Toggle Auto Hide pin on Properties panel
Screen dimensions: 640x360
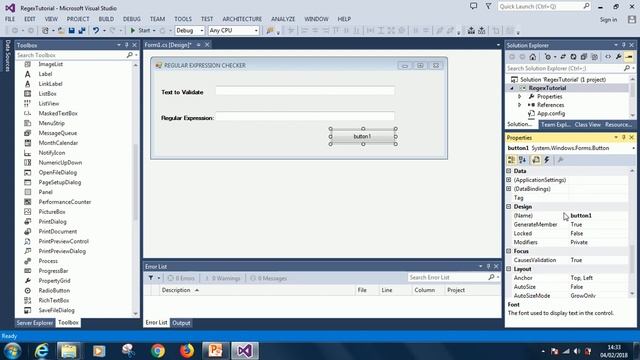point(624,138)
